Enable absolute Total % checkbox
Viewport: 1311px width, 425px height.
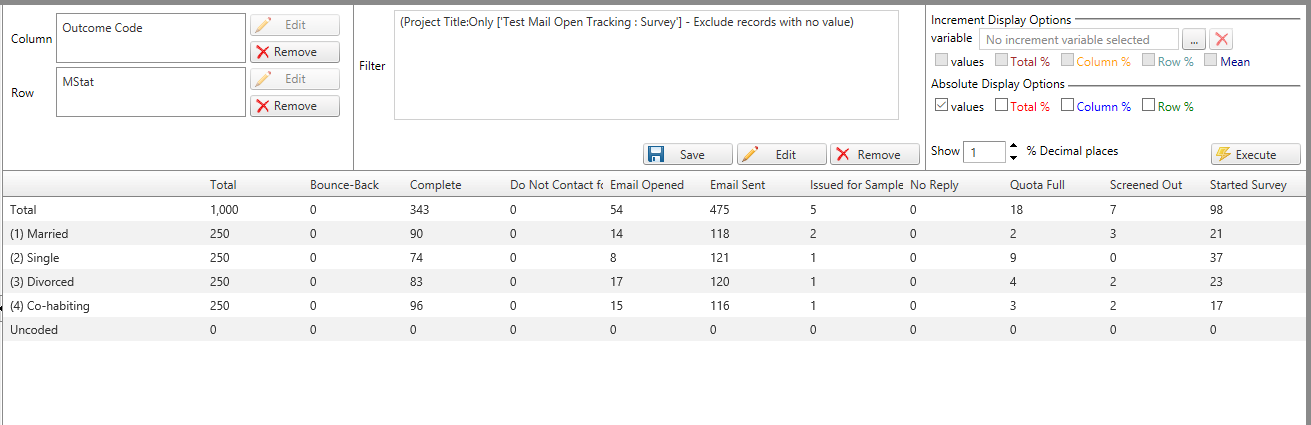[1002, 105]
